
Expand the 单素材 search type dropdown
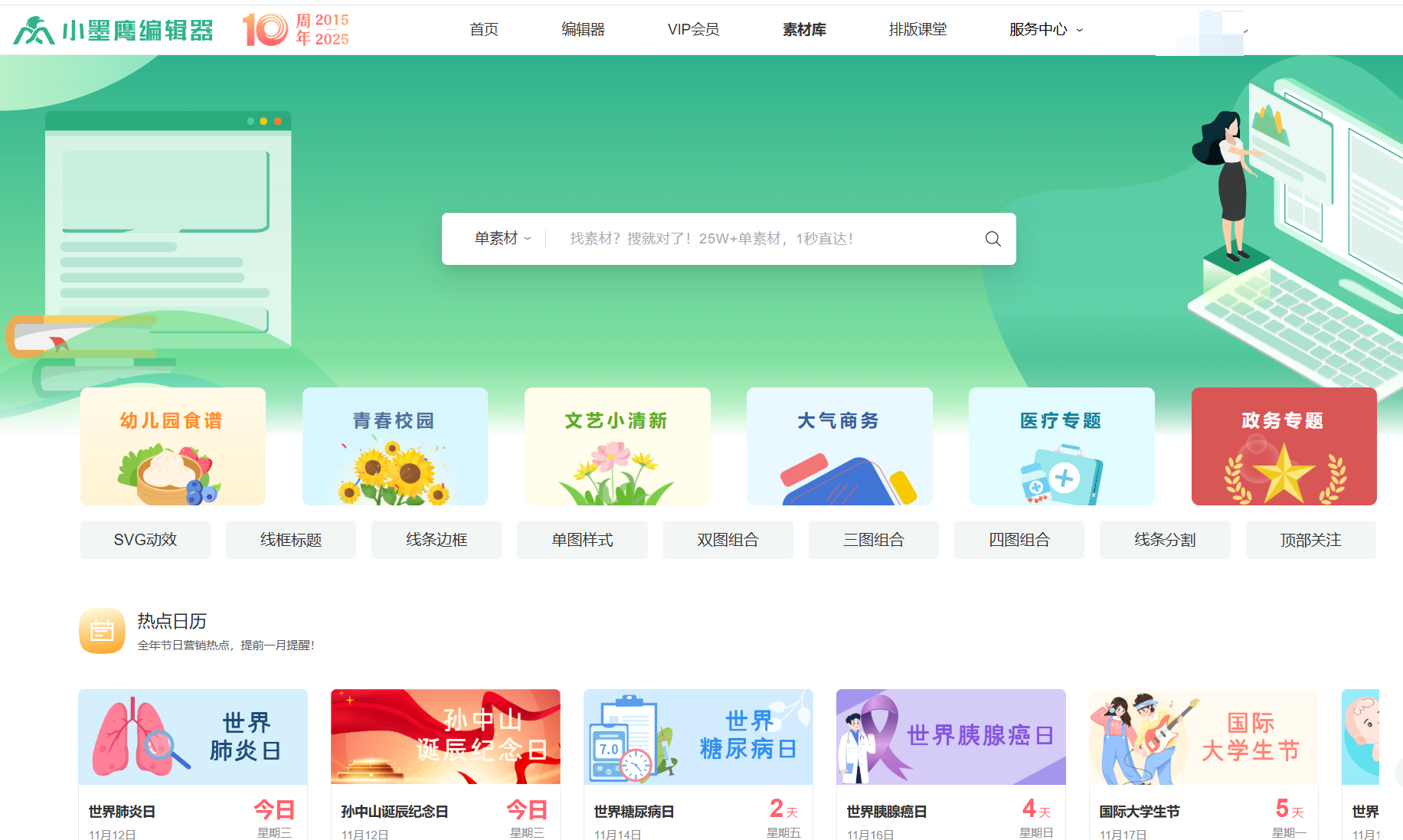pyautogui.click(x=502, y=239)
